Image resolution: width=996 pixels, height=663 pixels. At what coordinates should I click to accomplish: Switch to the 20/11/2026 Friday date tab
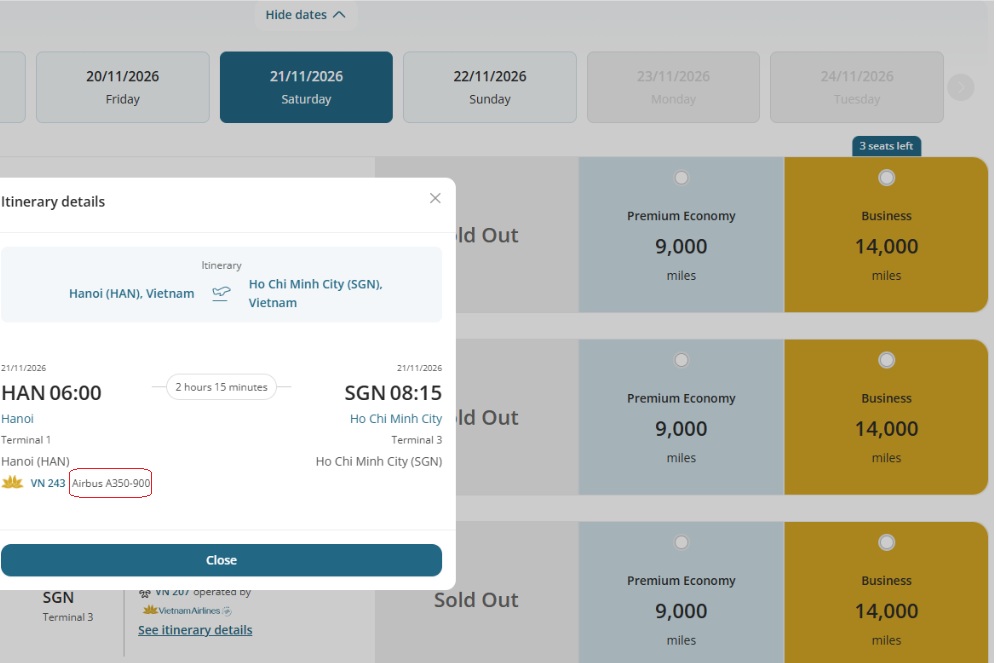tap(123, 87)
